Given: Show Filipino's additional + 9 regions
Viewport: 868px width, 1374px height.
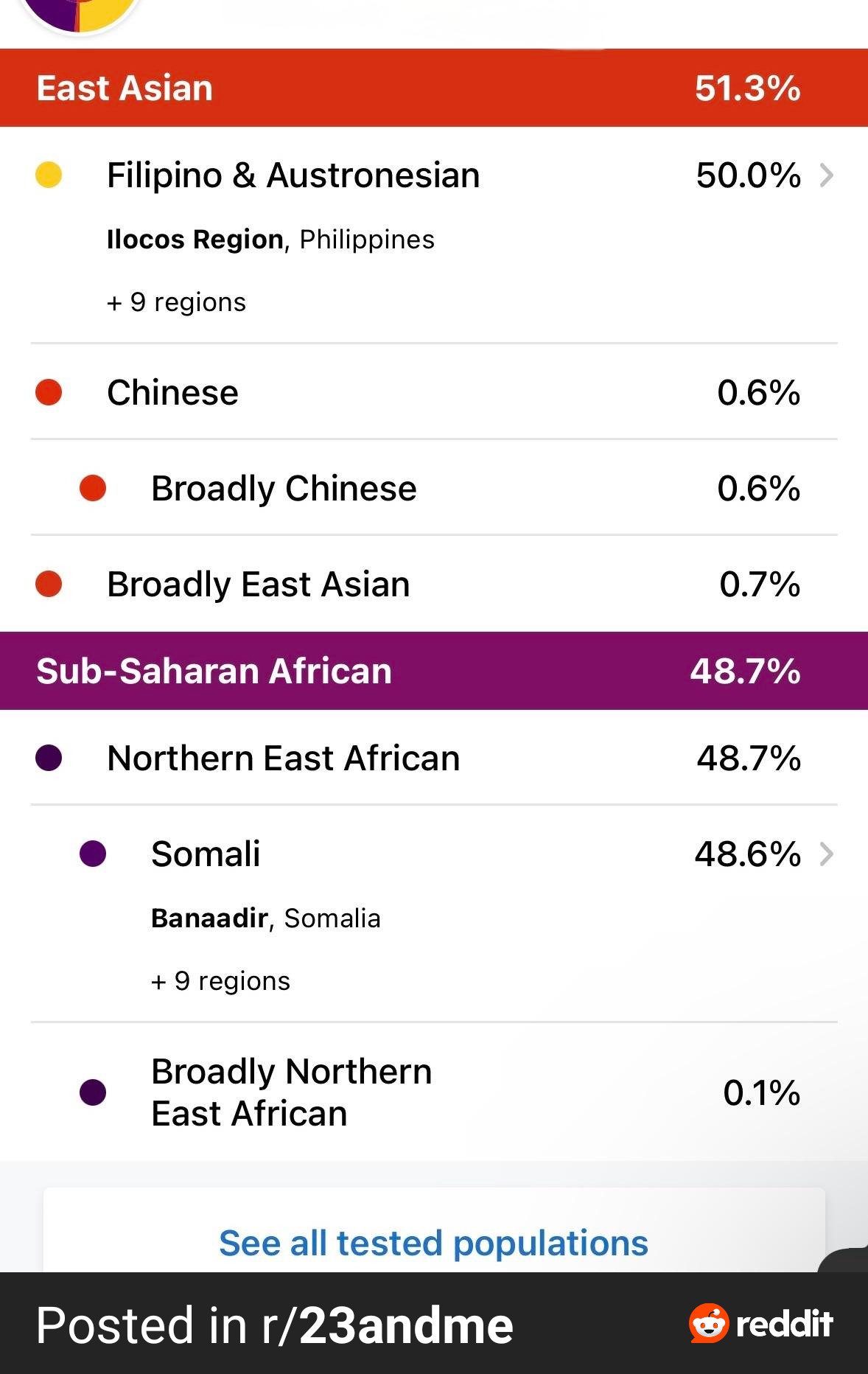Looking at the screenshot, I should pos(176,302).
